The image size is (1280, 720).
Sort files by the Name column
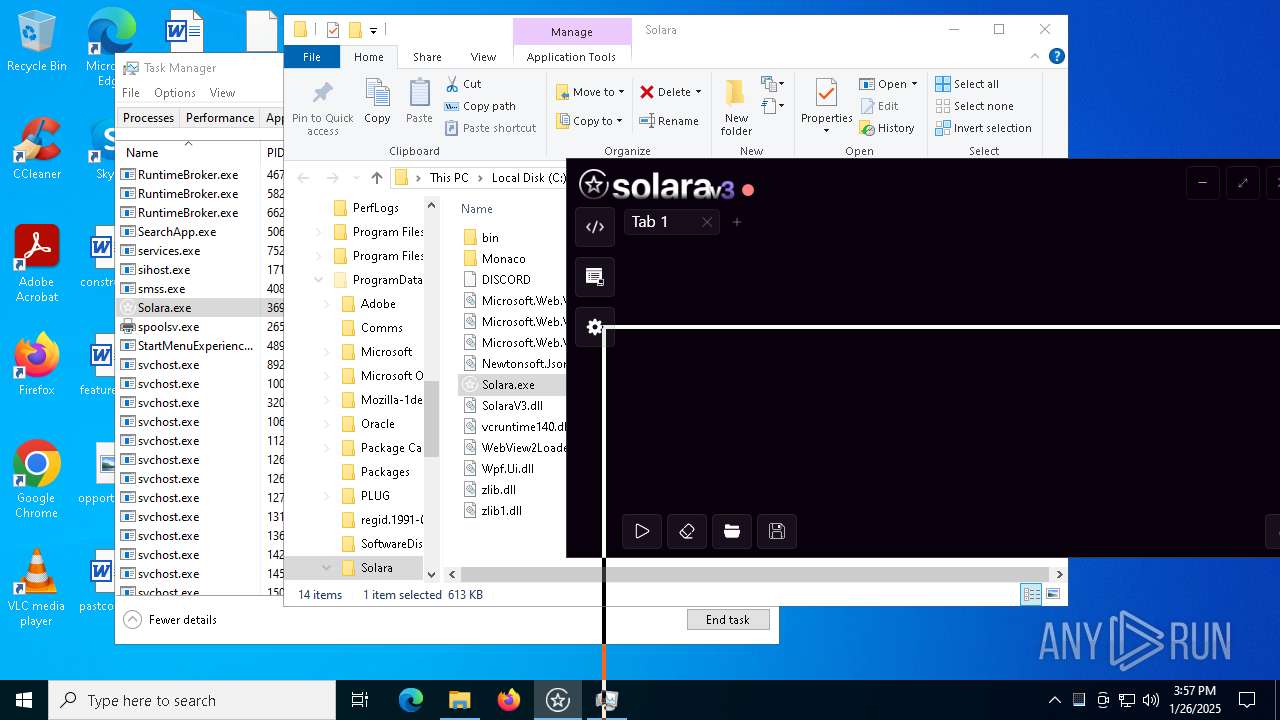477,209
